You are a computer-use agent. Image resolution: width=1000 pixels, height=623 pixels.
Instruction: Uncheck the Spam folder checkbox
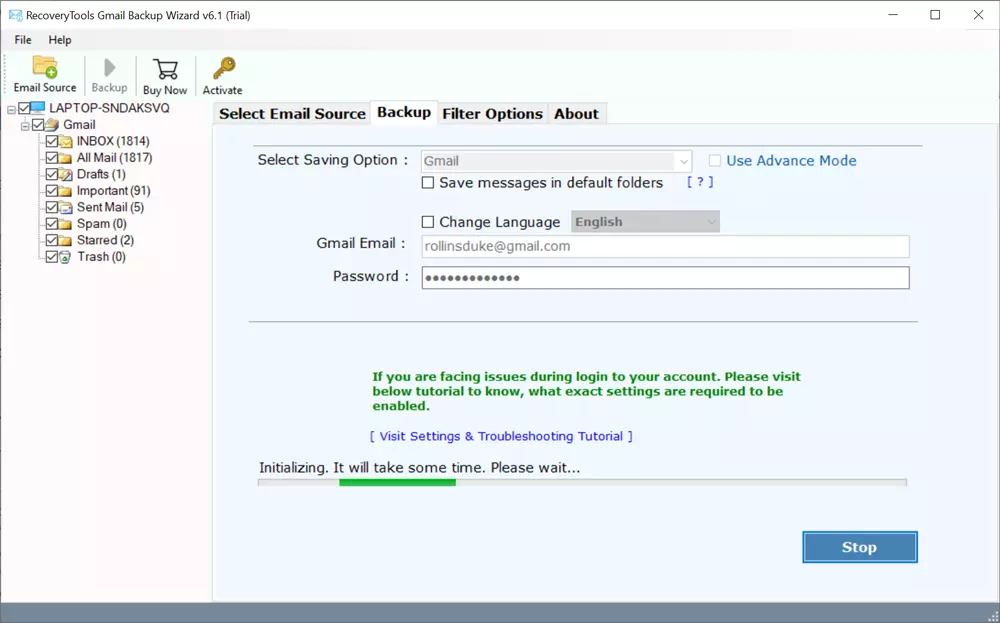pyautogui.click(x=52, y=224)
